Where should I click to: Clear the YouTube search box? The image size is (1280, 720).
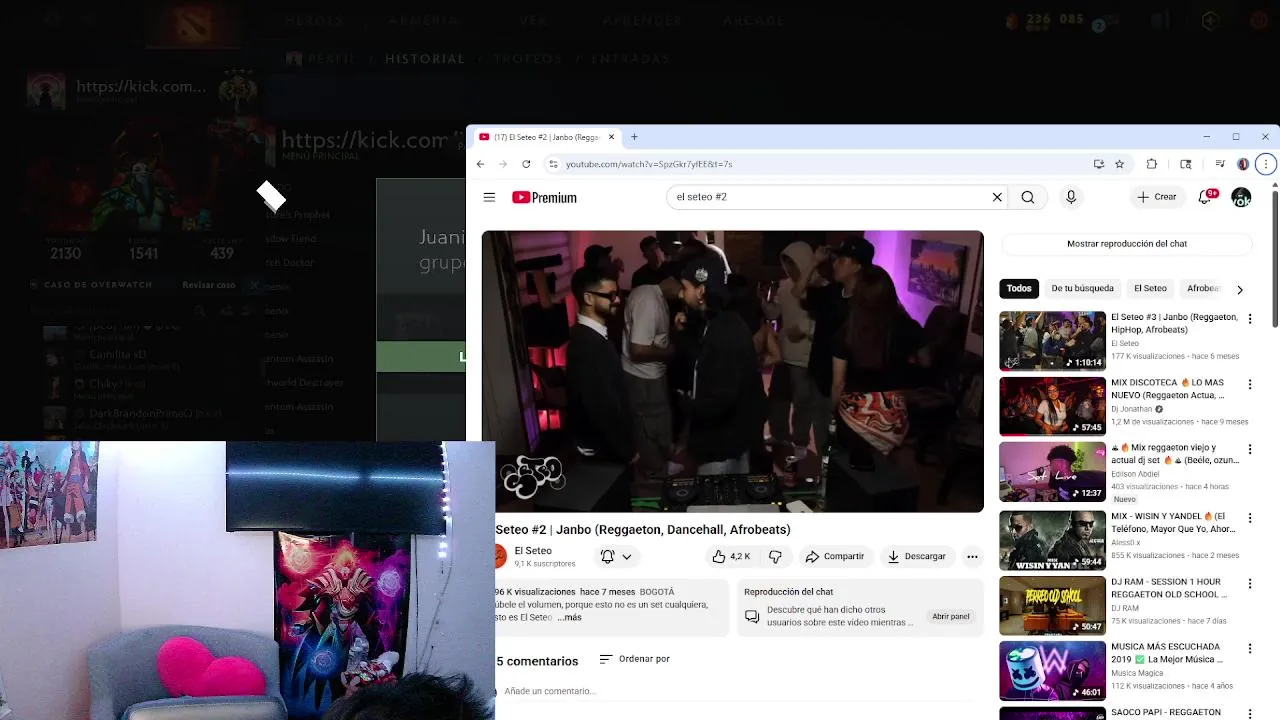997,197
